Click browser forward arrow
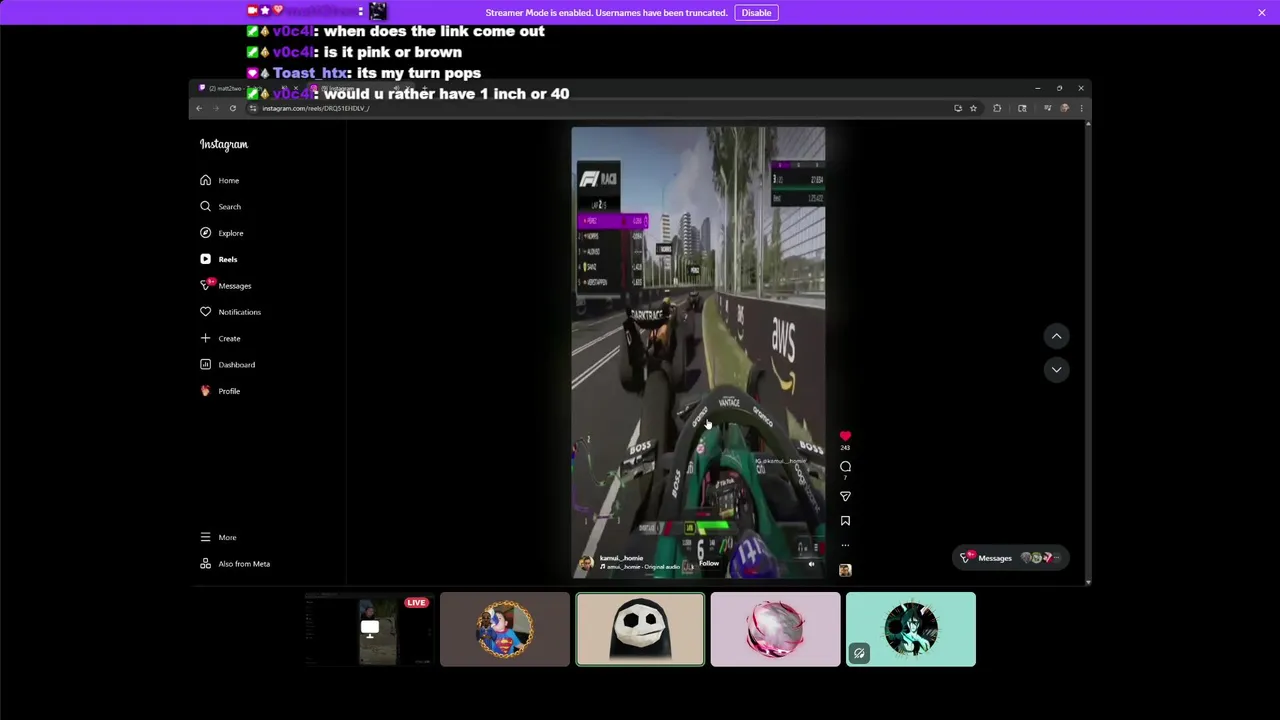Viewport: 1280px width, 720px height. click(215, 108)
